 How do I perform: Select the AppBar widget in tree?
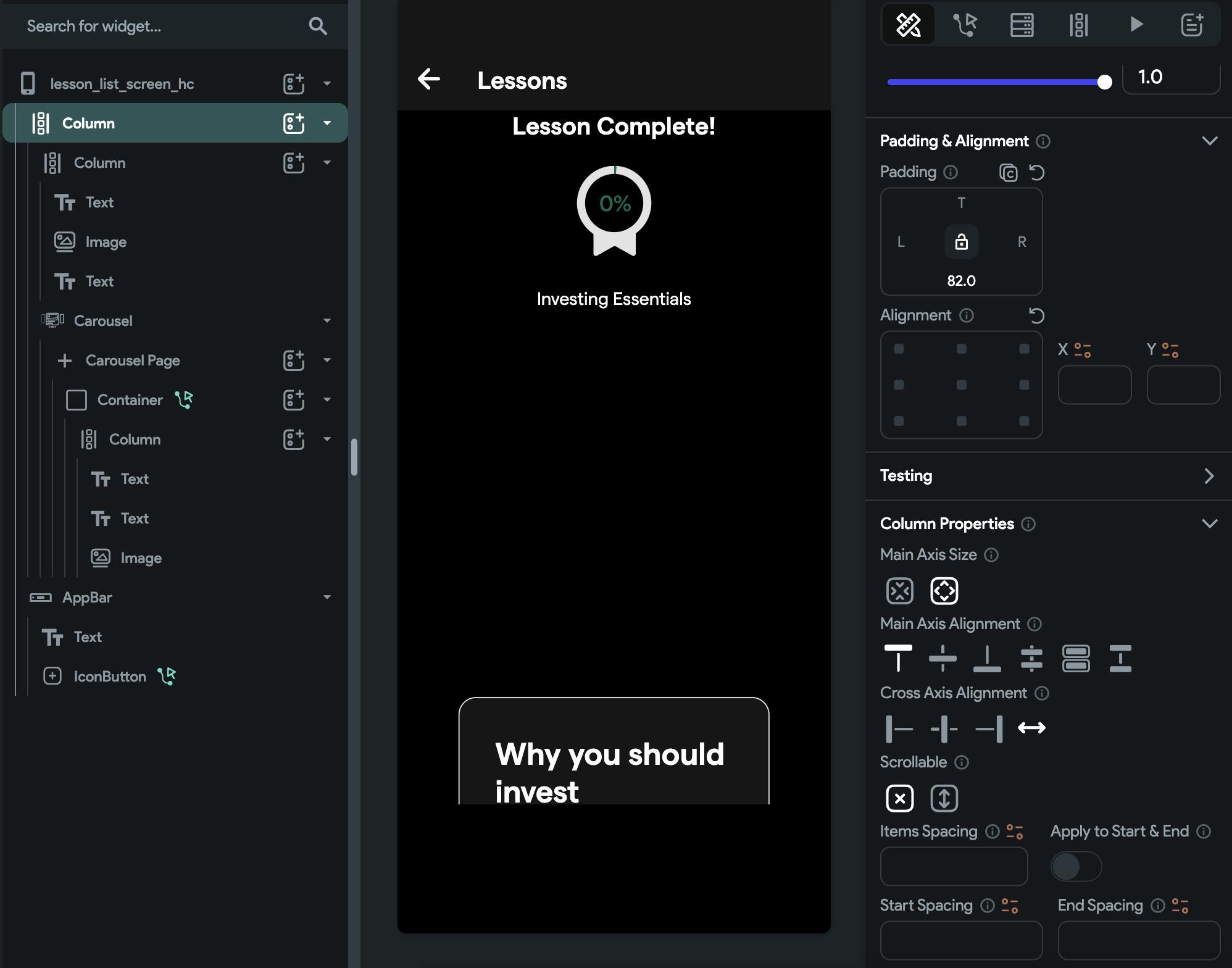point(87,597)
